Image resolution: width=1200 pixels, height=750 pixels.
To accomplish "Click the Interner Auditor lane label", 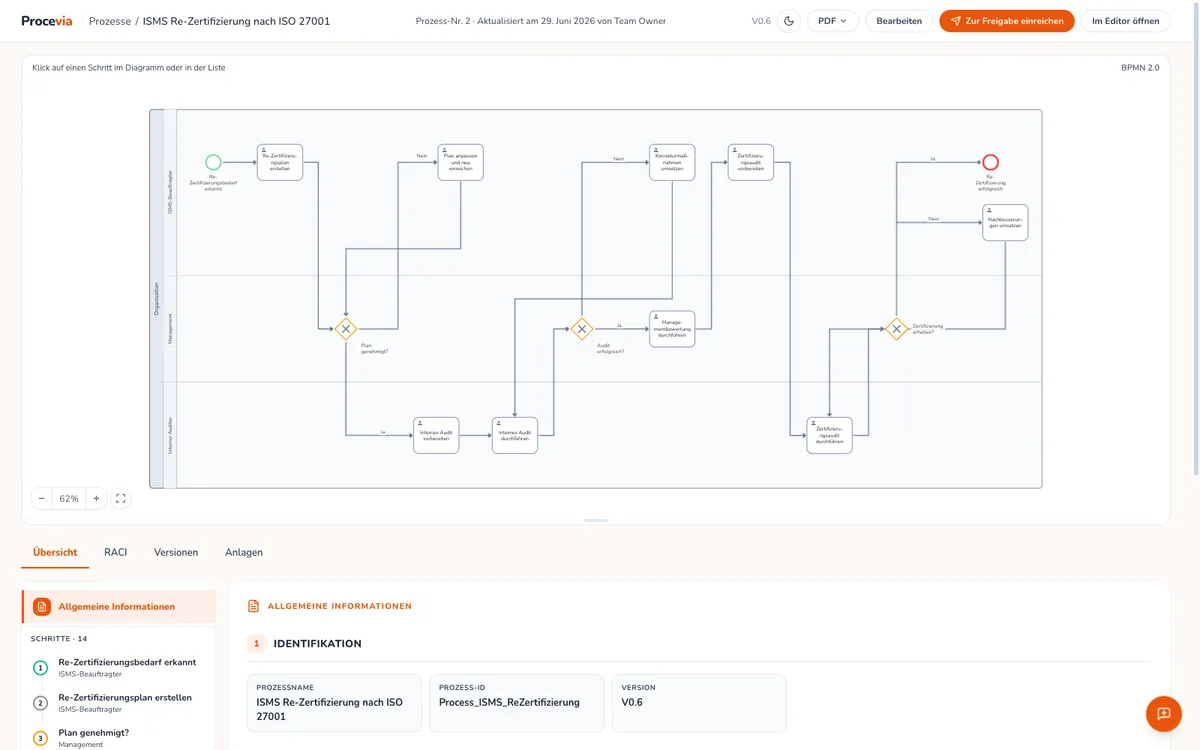I will click(170, 435).
